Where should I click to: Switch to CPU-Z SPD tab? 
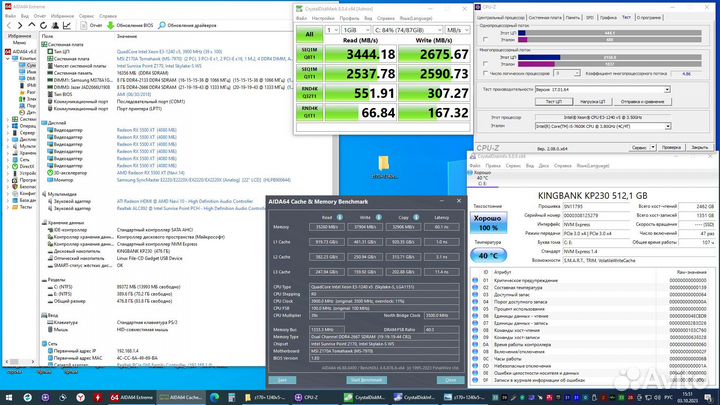click(590, 17)
